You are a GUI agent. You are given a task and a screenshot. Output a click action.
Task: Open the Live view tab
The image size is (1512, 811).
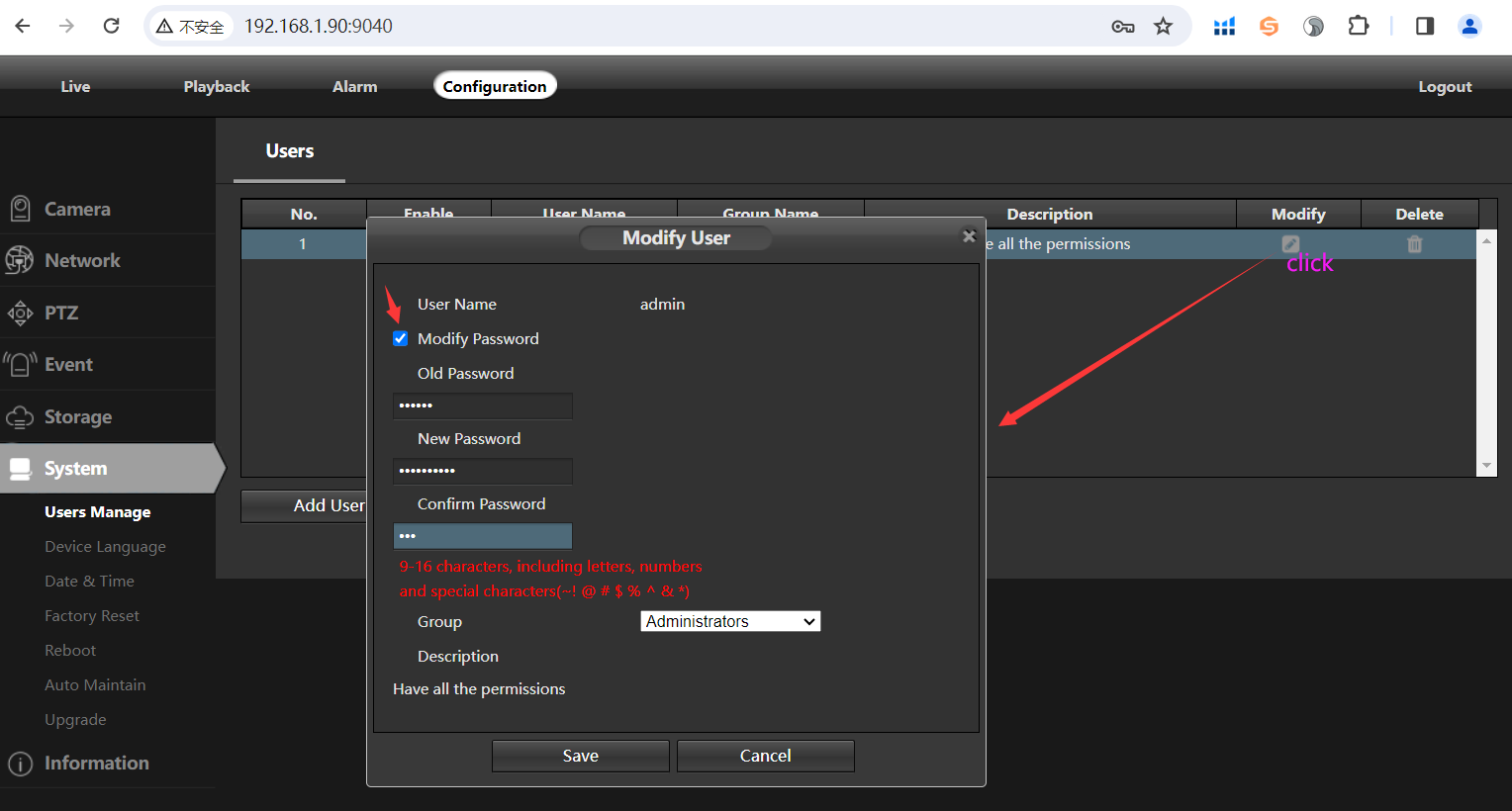click(75, 86)
